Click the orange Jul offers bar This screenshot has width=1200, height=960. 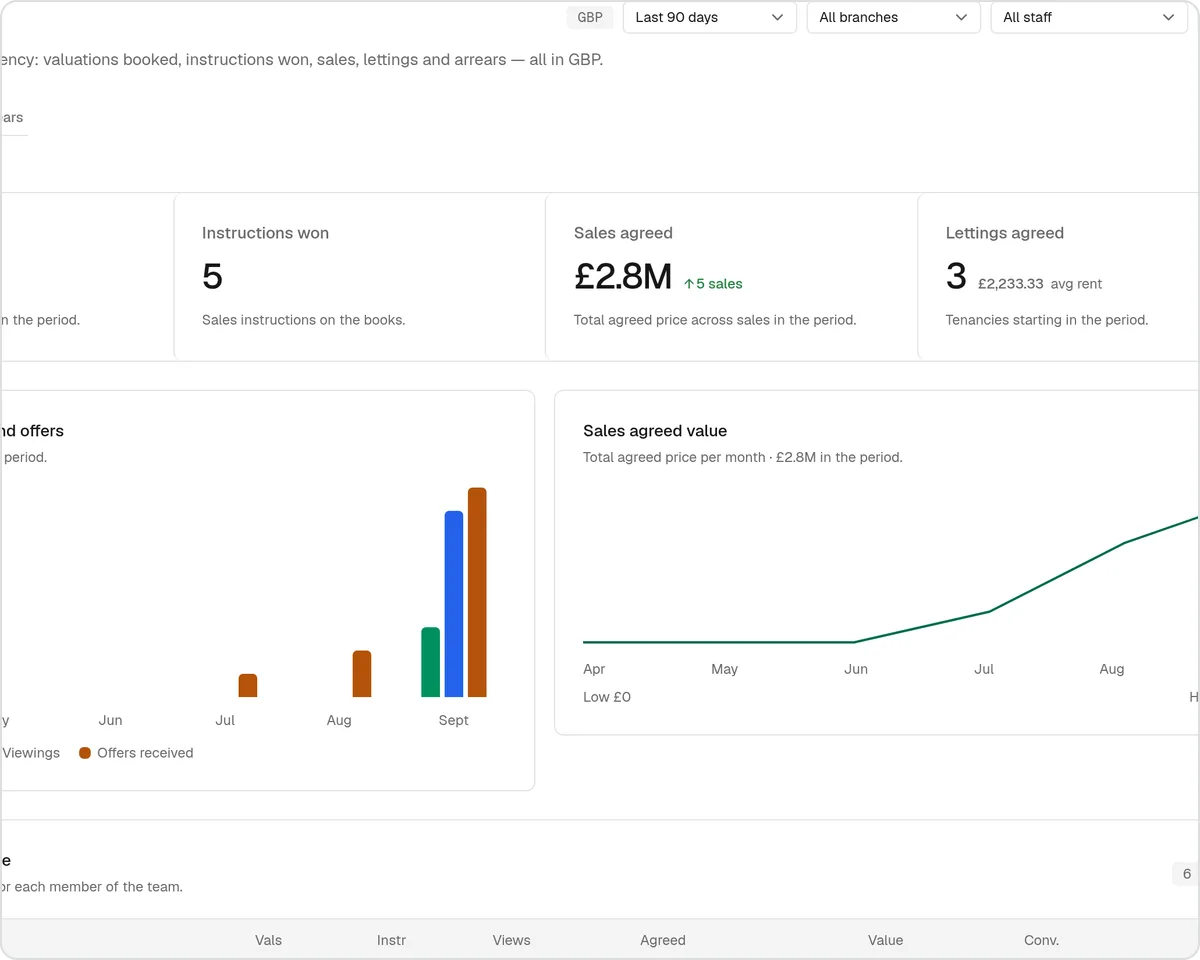pyautogui.click(x=248, y=685)
